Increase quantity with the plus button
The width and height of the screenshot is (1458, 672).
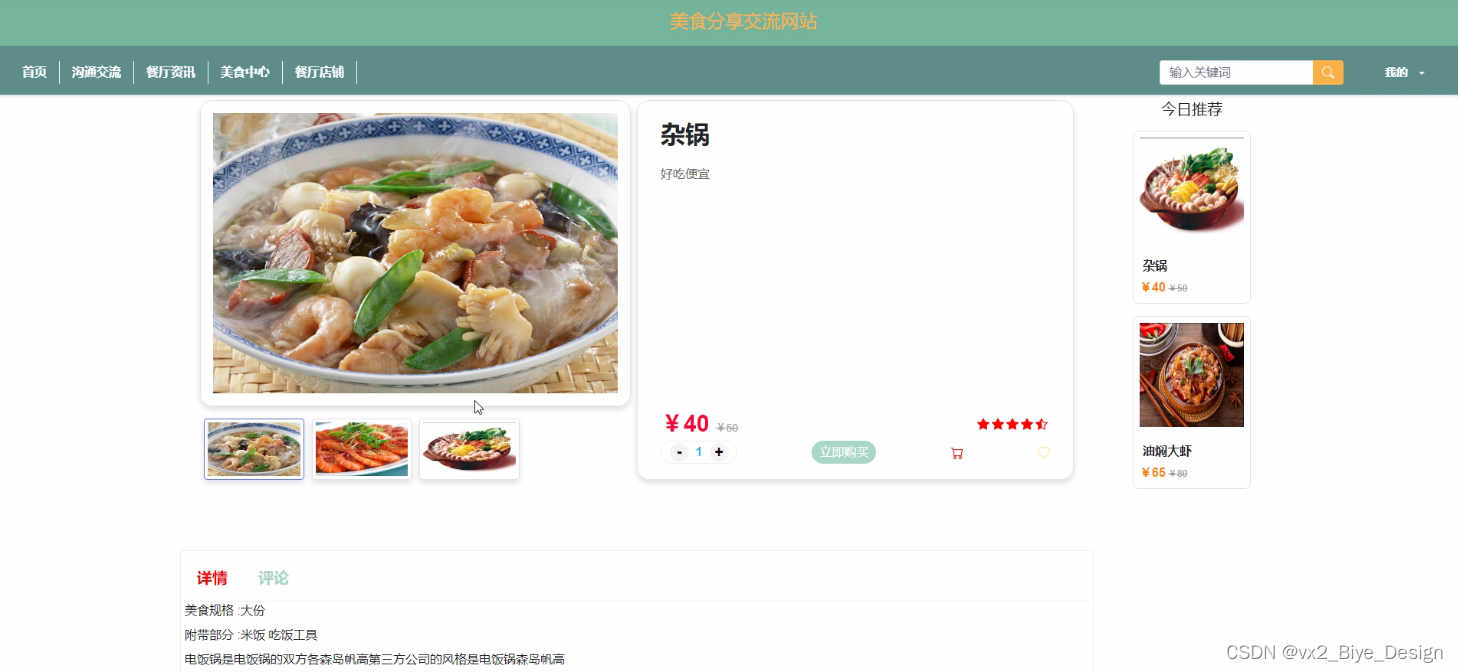click(718, 452)
